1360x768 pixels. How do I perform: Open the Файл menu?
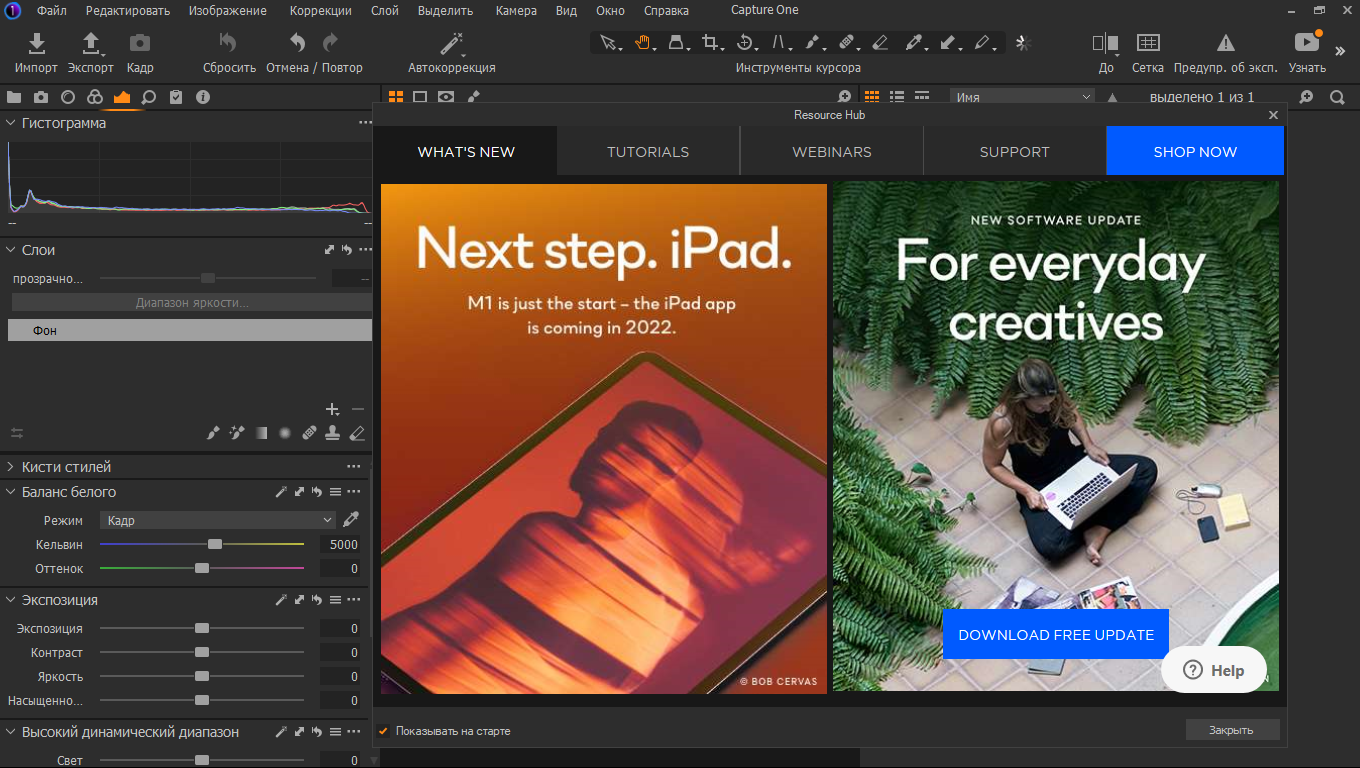(x=52, y=11)
